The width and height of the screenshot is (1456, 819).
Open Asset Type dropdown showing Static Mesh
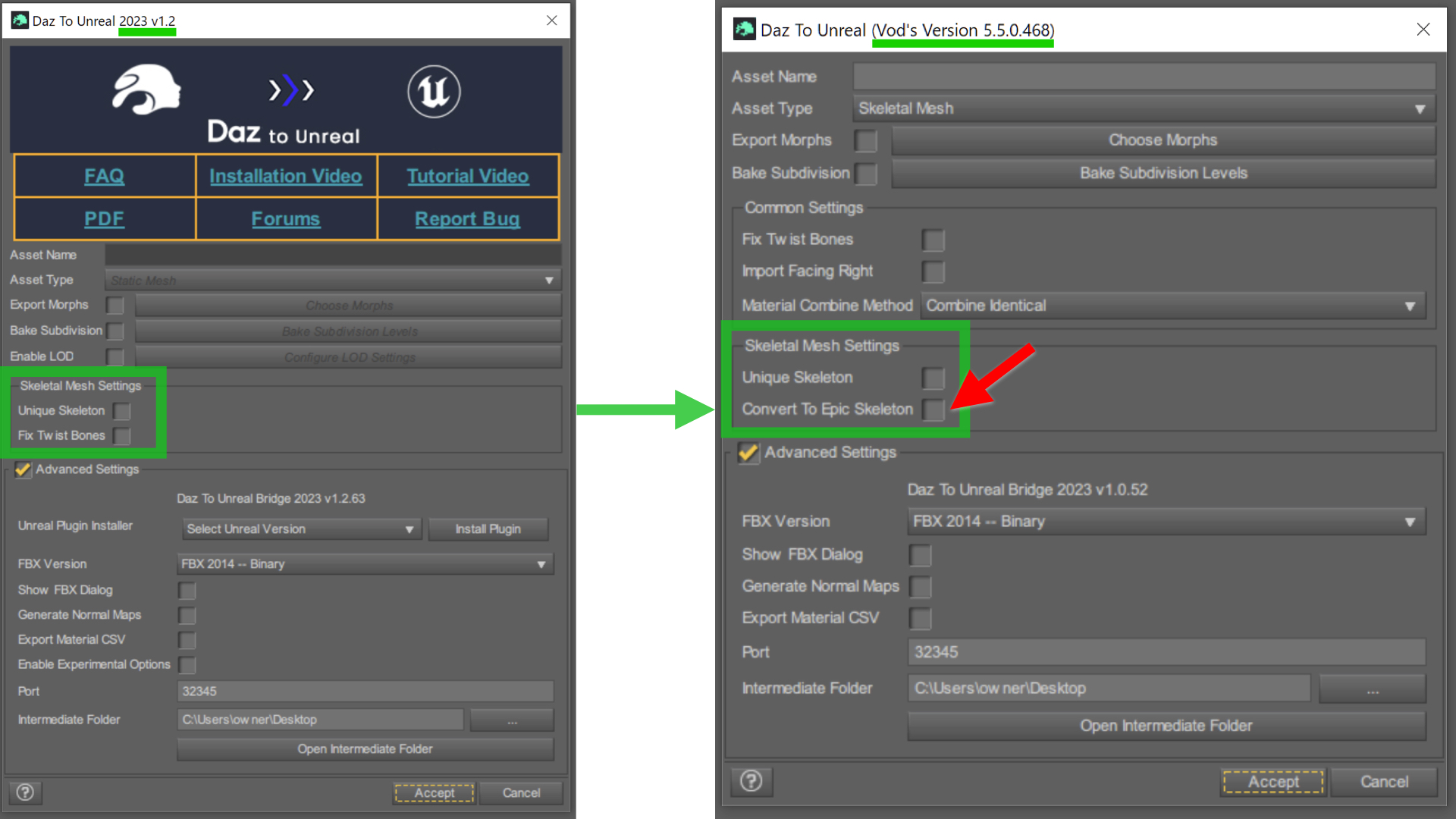(333, 281)
